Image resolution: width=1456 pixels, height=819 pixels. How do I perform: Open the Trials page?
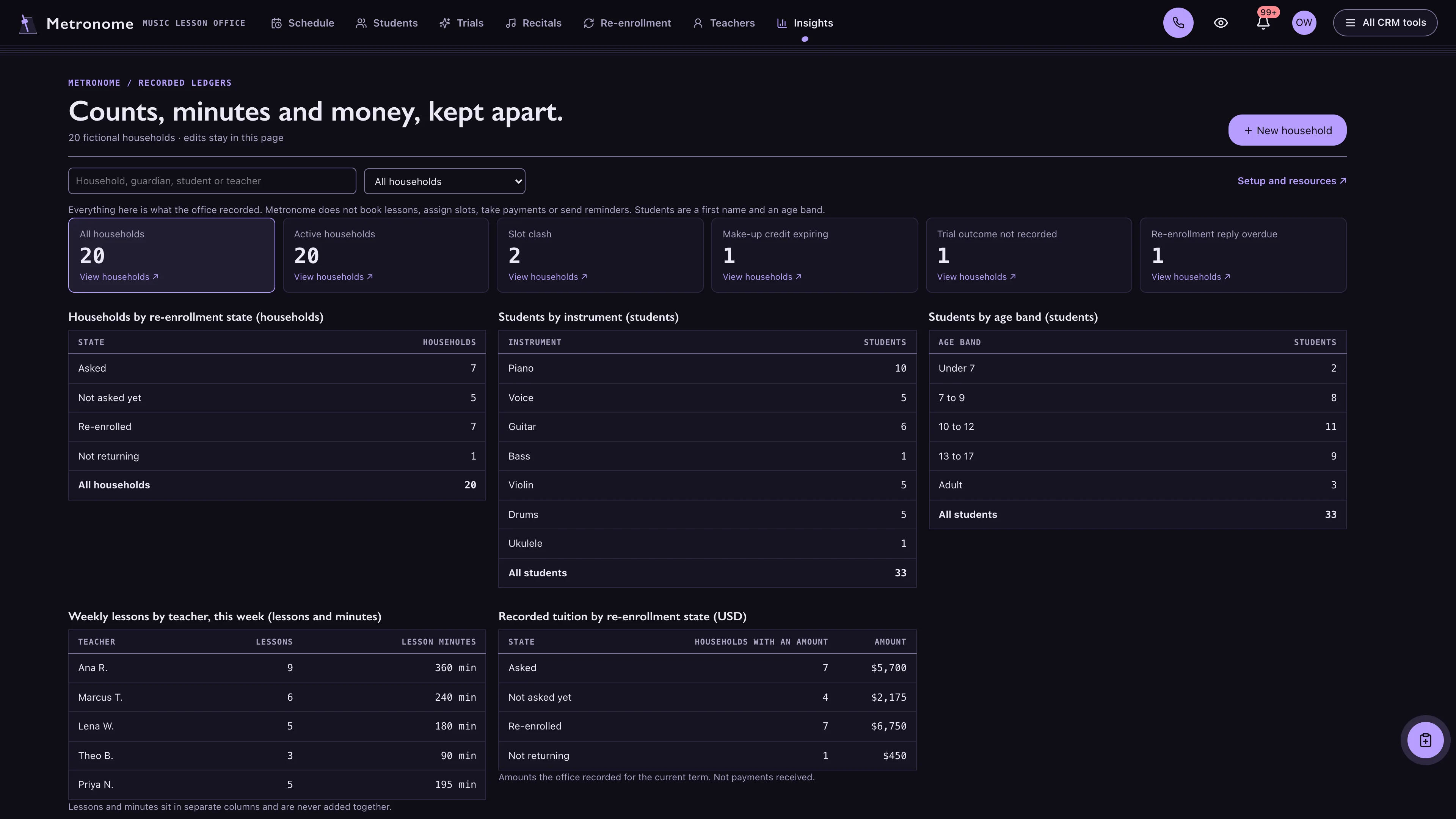462,23
